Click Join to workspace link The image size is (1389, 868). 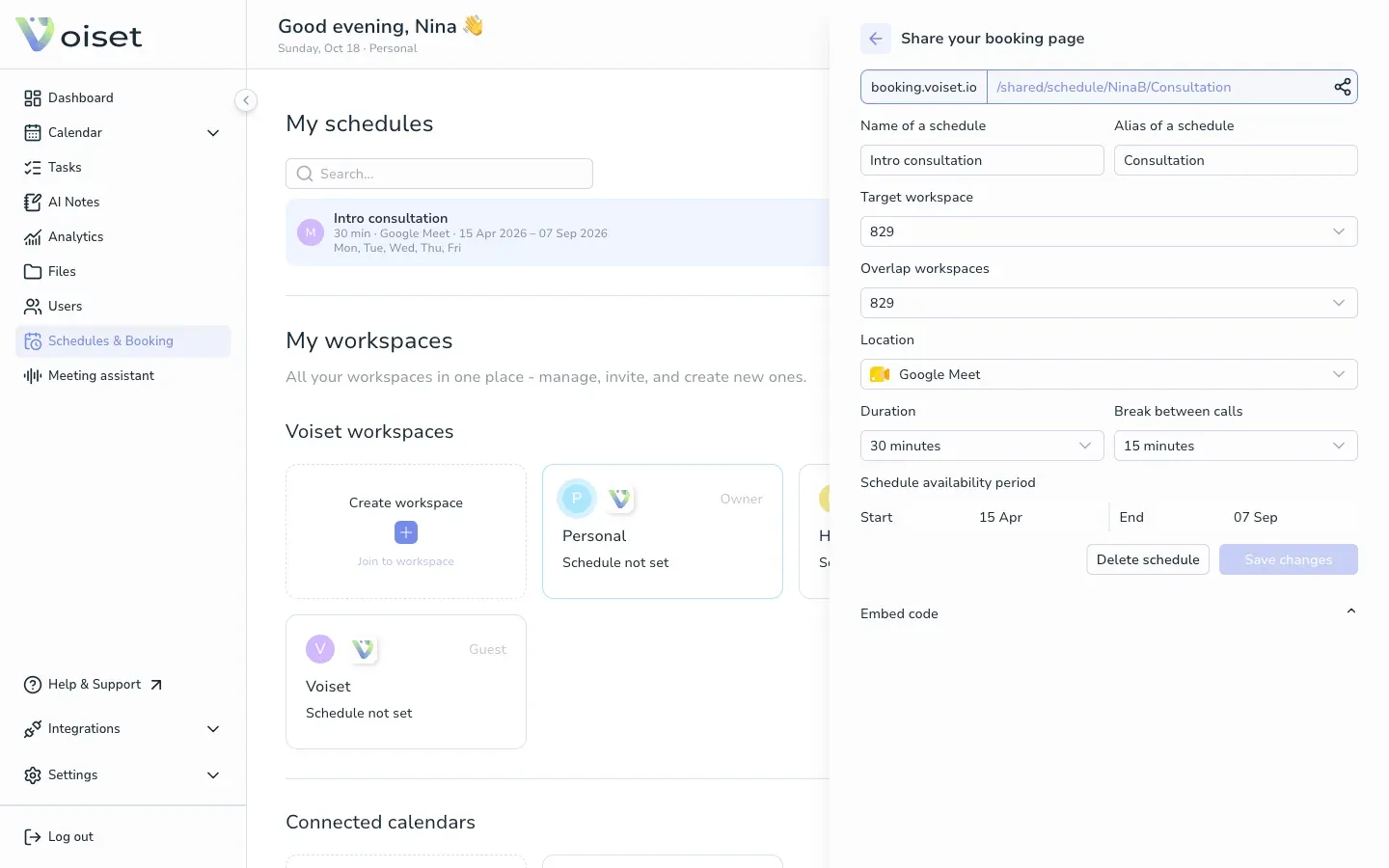405,561
